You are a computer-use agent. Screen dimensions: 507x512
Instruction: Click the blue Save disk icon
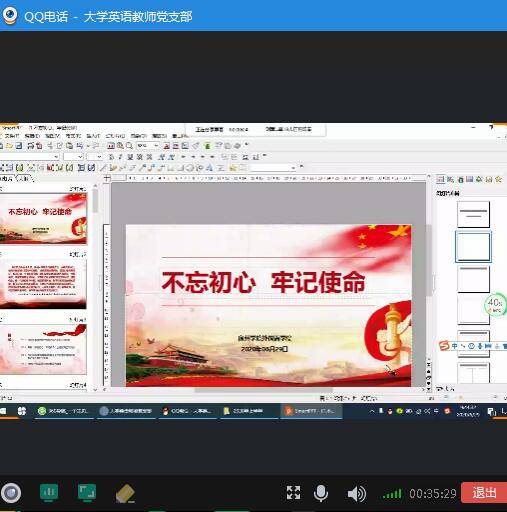pyautogui.click(x=19, y=146)
